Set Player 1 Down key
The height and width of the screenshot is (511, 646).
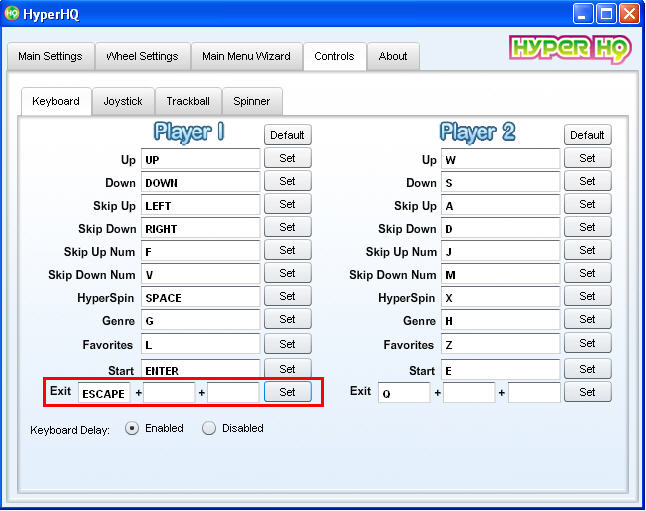287,181
